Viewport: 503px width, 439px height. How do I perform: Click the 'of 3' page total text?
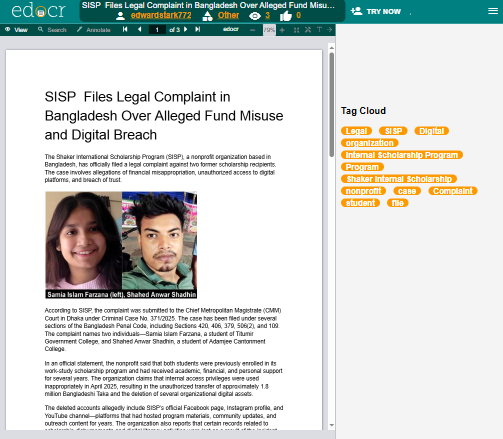pyautogui.click(x=174, y=30)
